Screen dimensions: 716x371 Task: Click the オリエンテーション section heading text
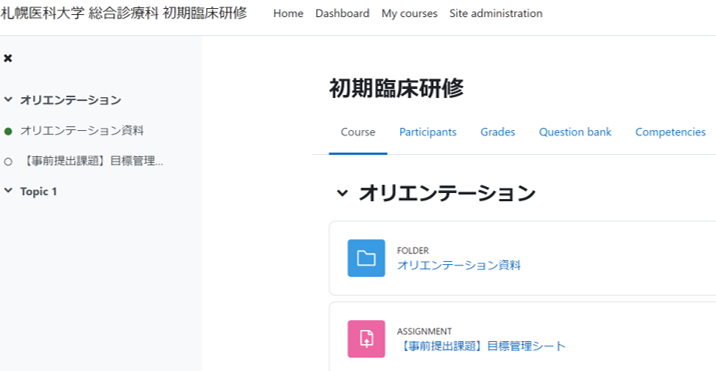tap(447, 193)
